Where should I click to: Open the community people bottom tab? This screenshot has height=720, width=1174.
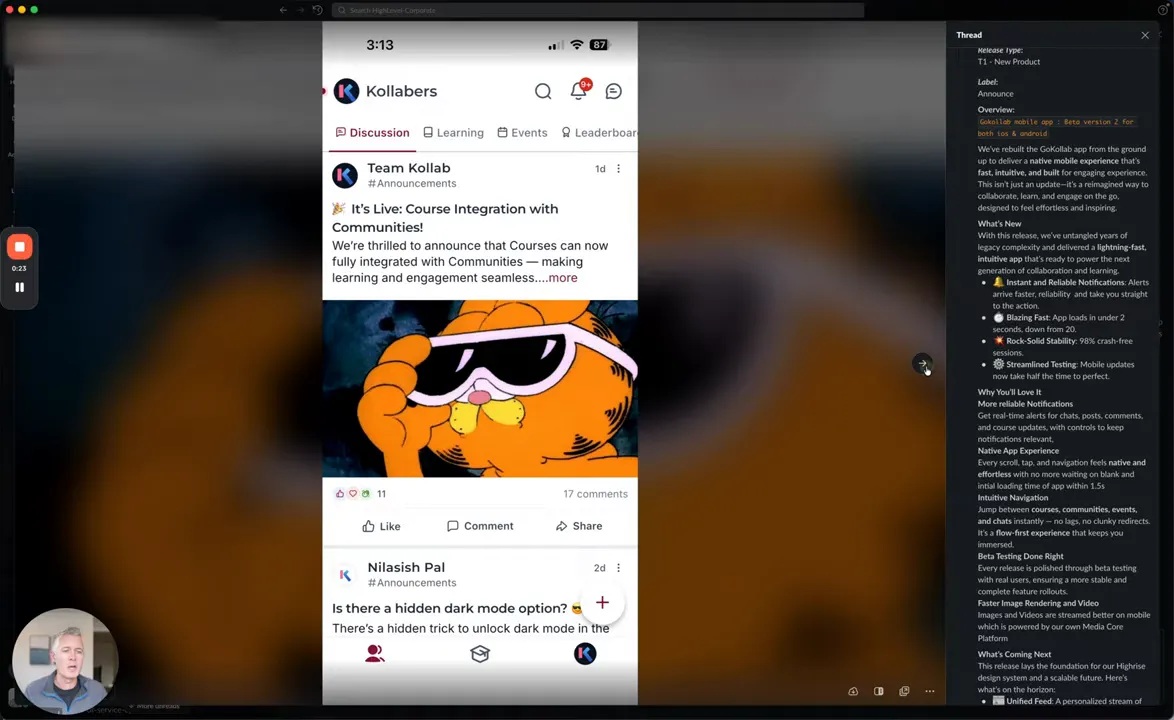point(374,653)
